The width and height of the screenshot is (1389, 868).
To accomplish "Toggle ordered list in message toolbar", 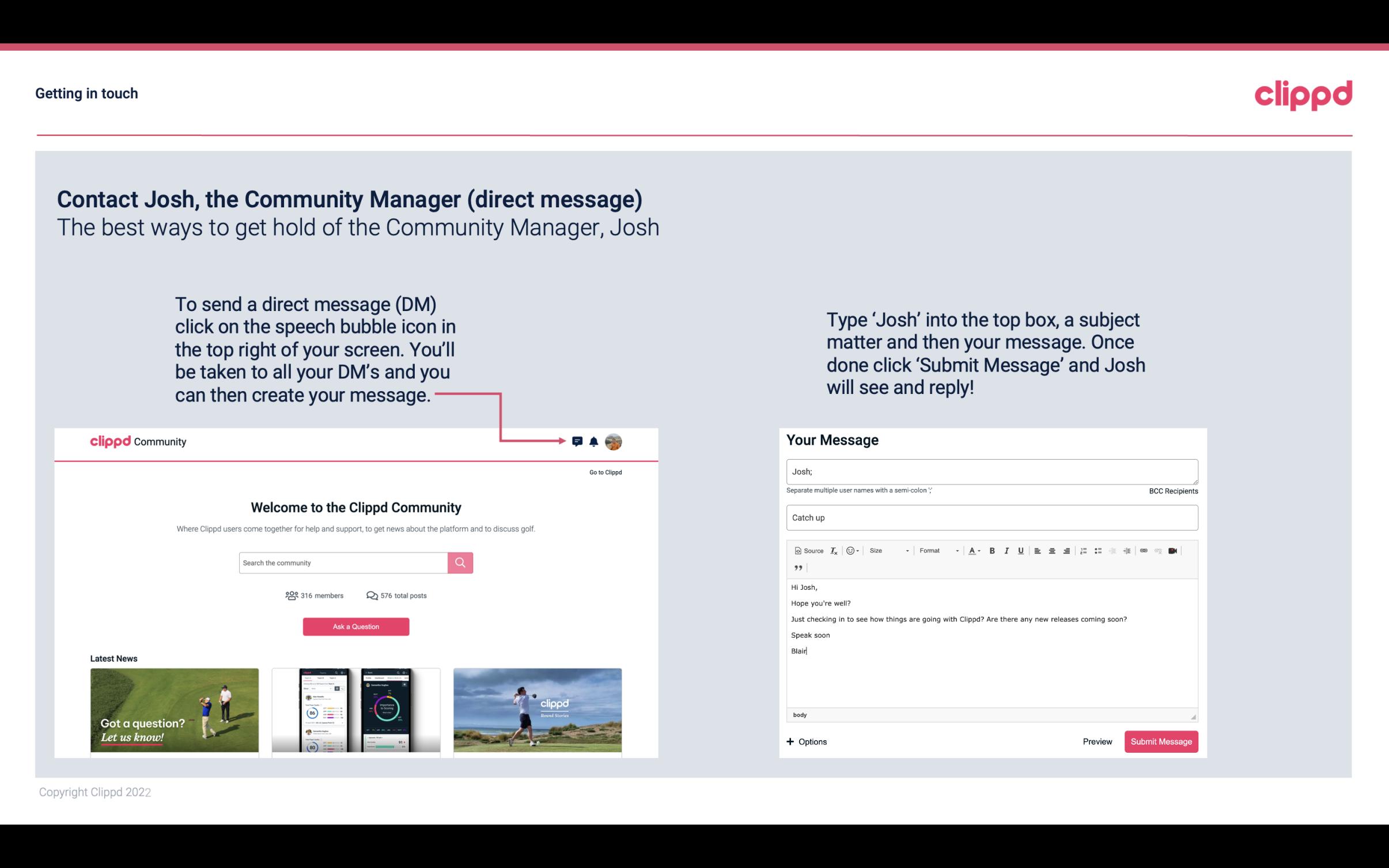I will (1084, 550).
